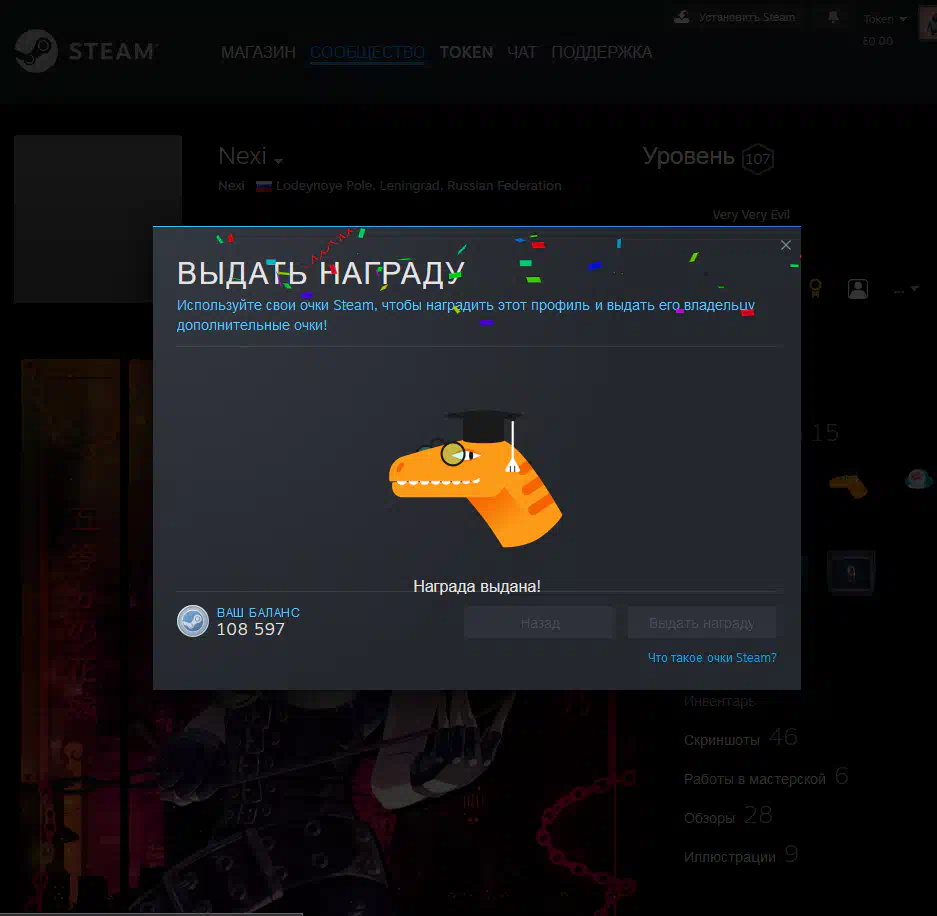The image size is (937, 916).
Task: Click the ВАШ БАЛАНС label
Action: [x=258, y=612]
